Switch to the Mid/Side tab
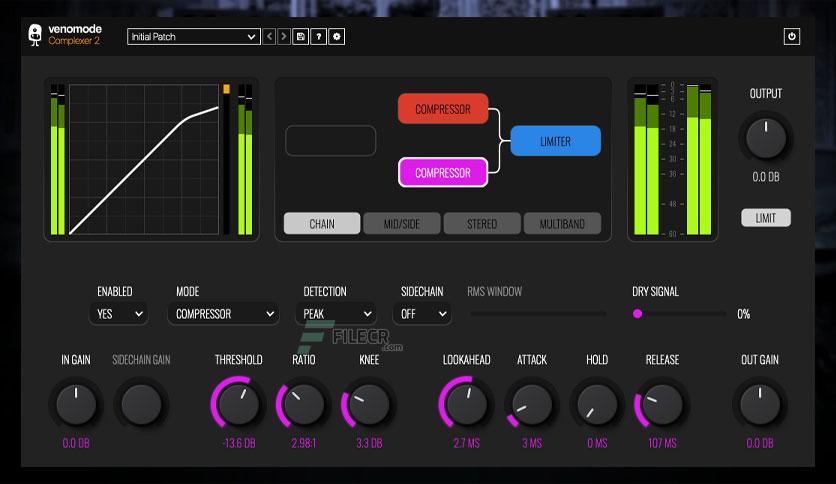836x484 pixels. pyautogui.click(x=402, y=224)
